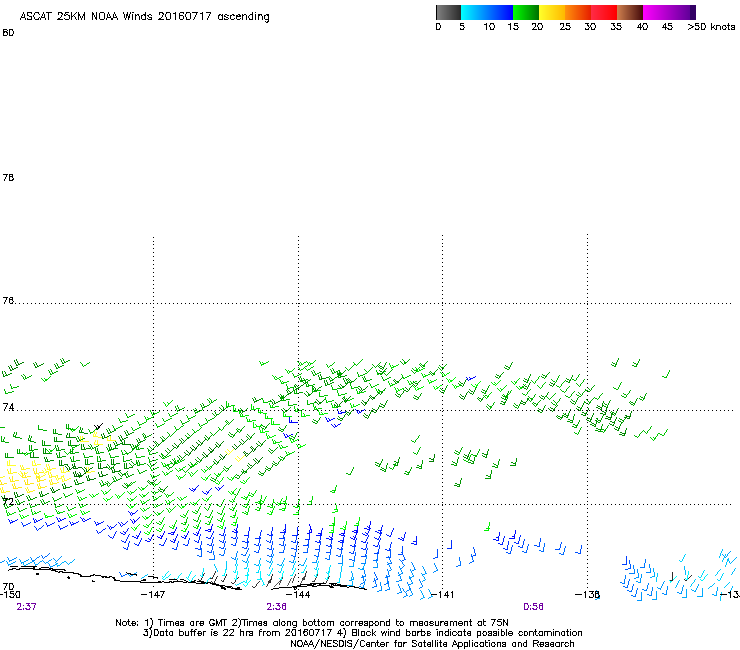Image resolution: width=740 pixels, height=650 pixels.
Task: Click the yellow 20-25 knots legend segment
Action: tap(552, 12)
